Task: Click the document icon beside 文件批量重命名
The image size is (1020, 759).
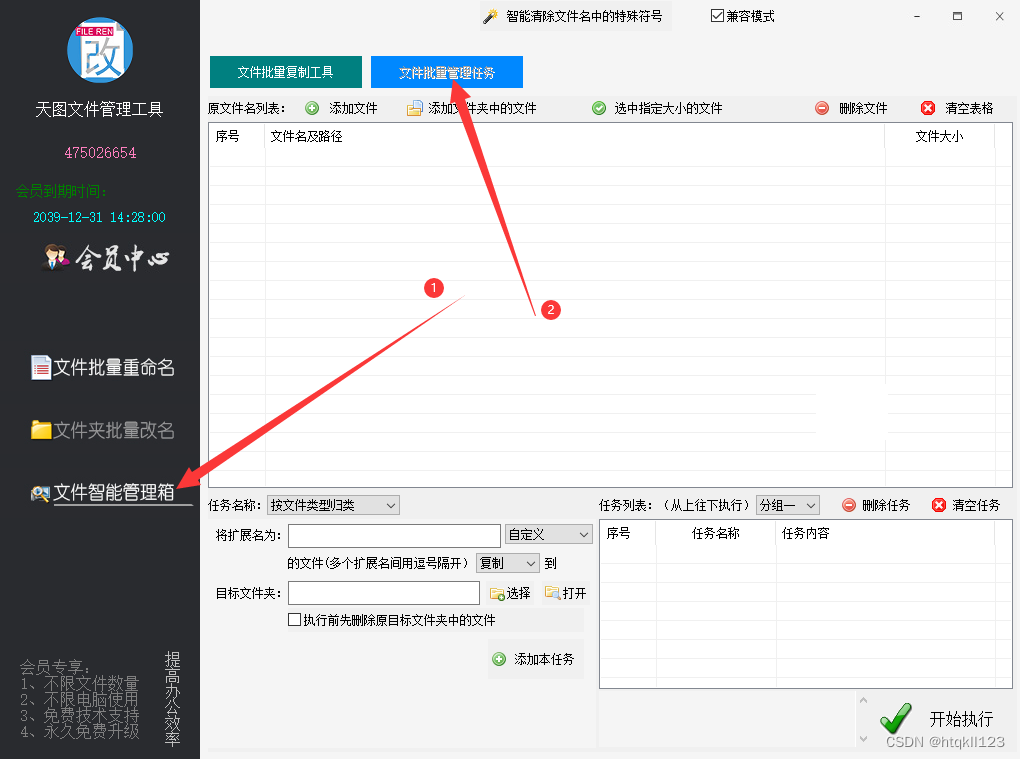Action: point(41,367)
